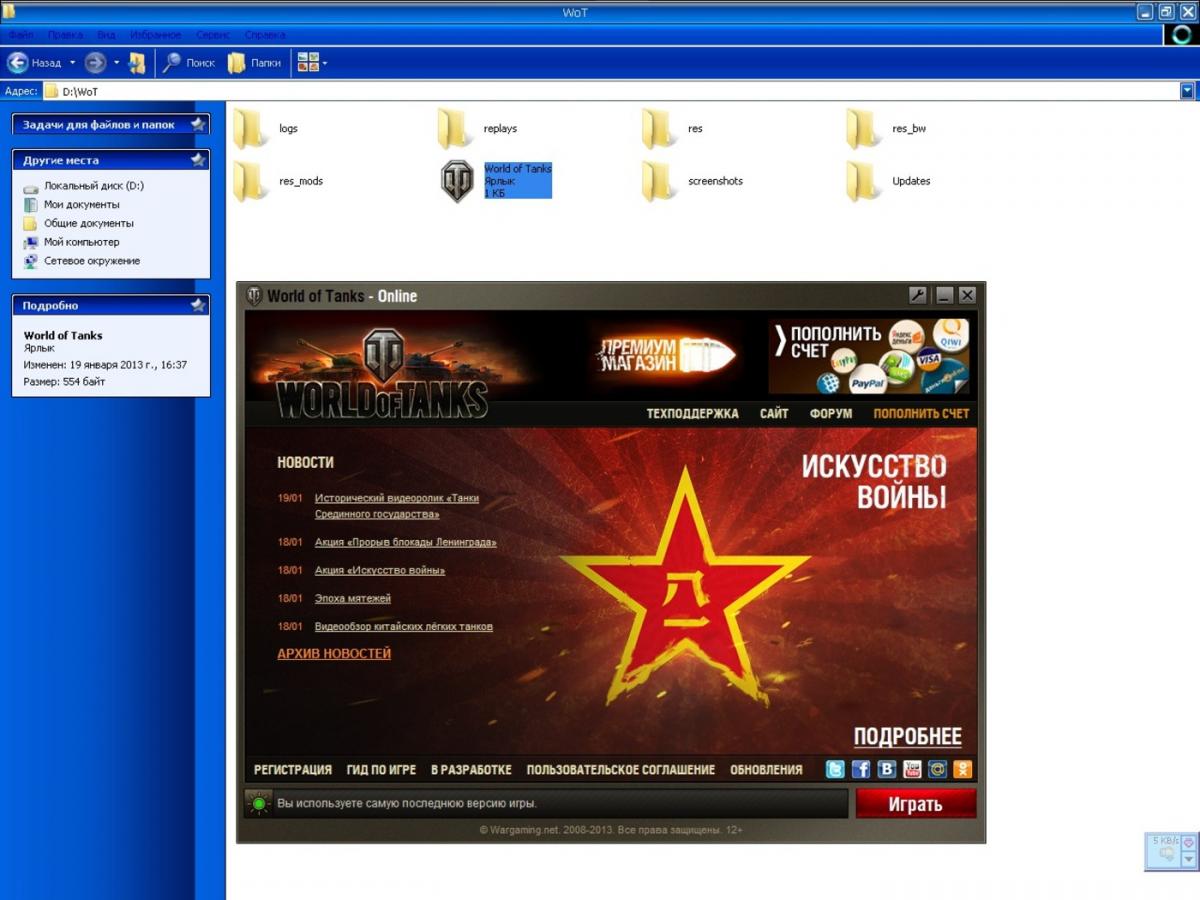Open the ГИД ПО ИГРЕ link
Image resolution: width=1200 pixels, height=900 pixels.
pyautogui.click(x=381, y=770)
